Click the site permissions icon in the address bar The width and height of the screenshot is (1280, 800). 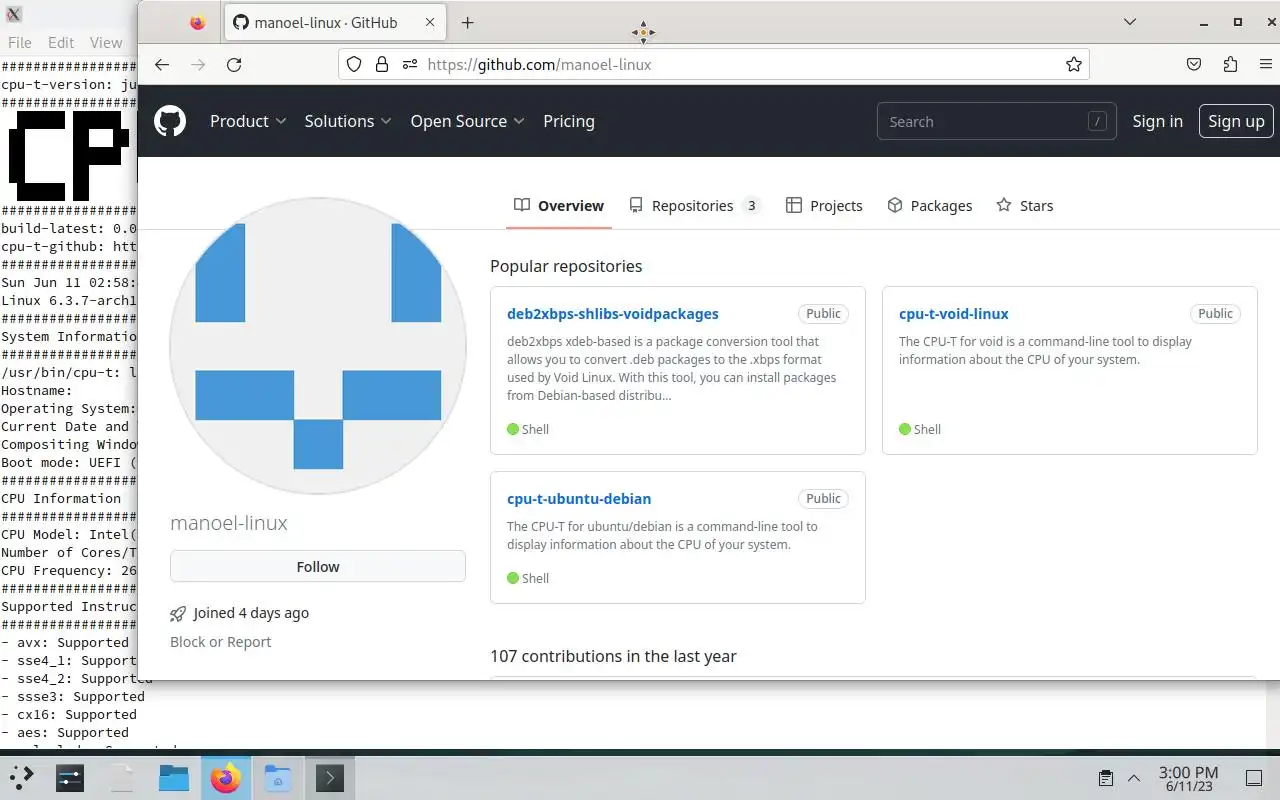click(x=409, y=64)
